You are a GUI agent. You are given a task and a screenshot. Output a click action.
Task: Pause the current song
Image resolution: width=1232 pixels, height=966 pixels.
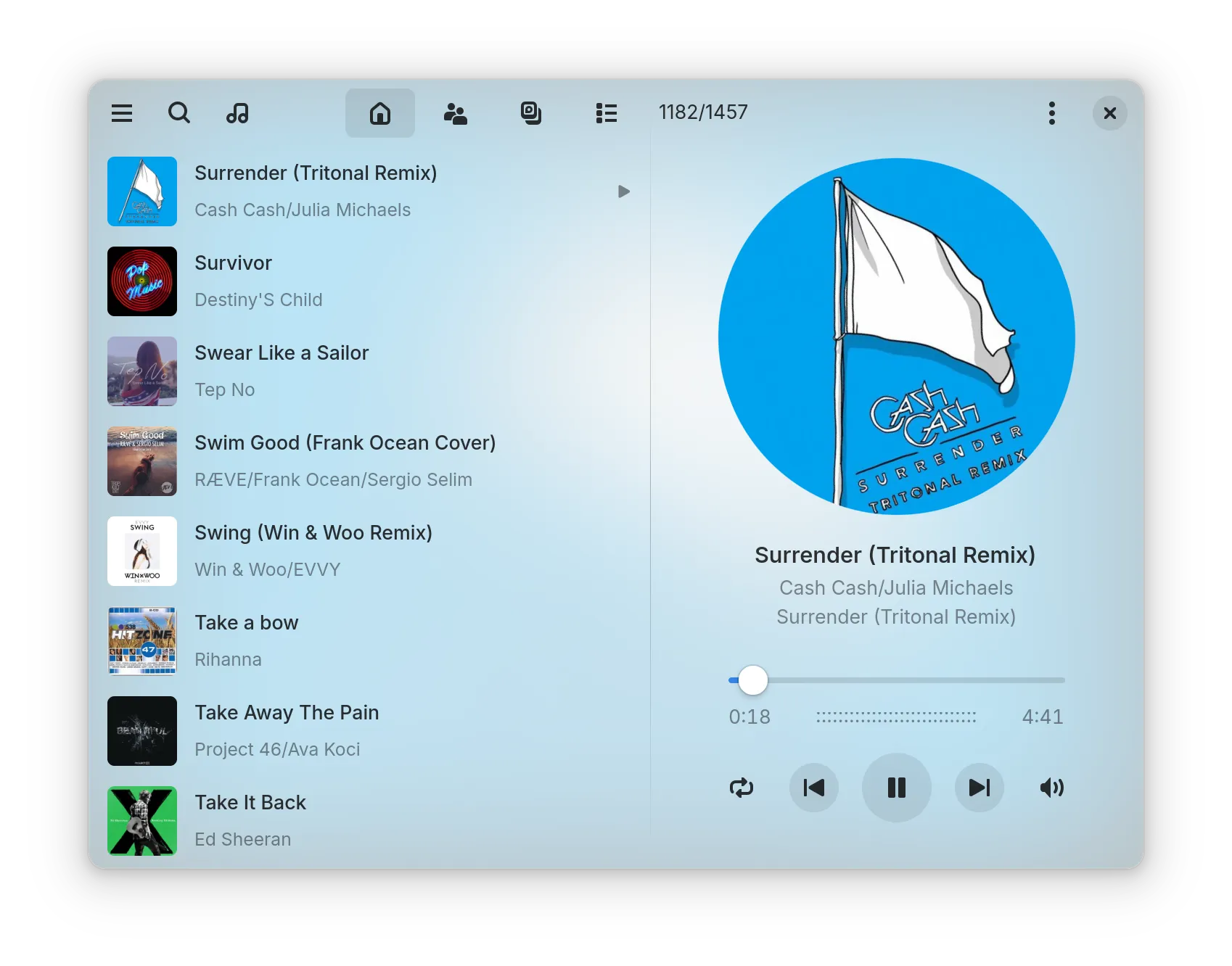(897, 788)
